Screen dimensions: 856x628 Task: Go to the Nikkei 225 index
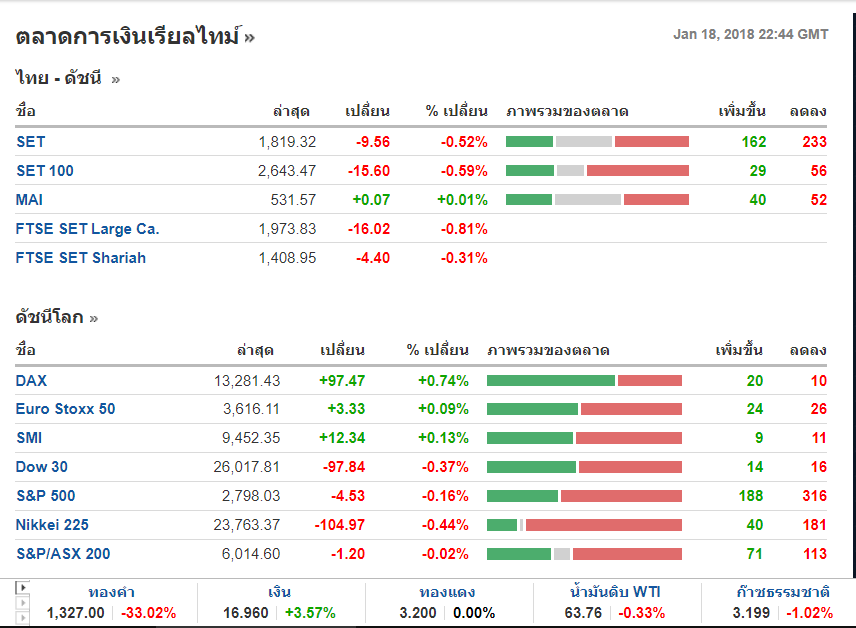click(x=52, y=525)
